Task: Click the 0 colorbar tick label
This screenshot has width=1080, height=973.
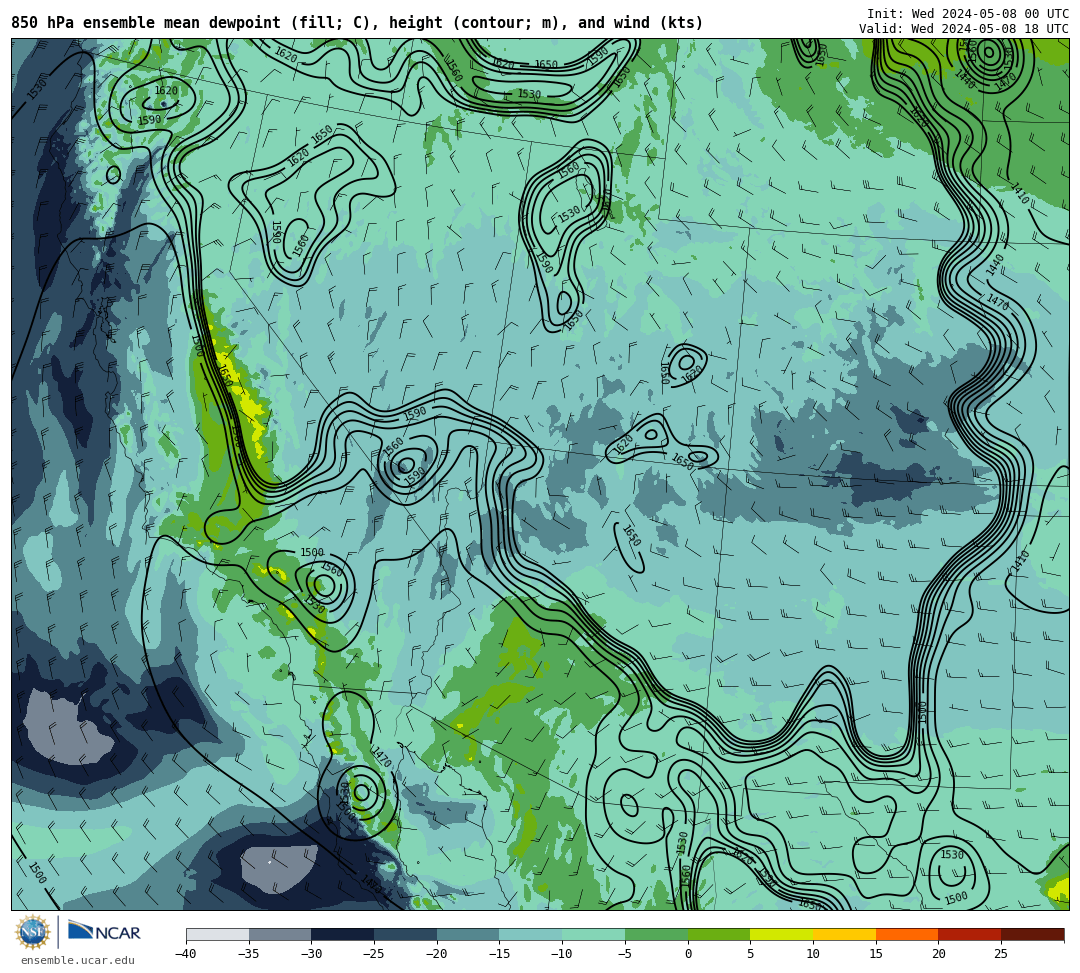Action: coord(688,954)
